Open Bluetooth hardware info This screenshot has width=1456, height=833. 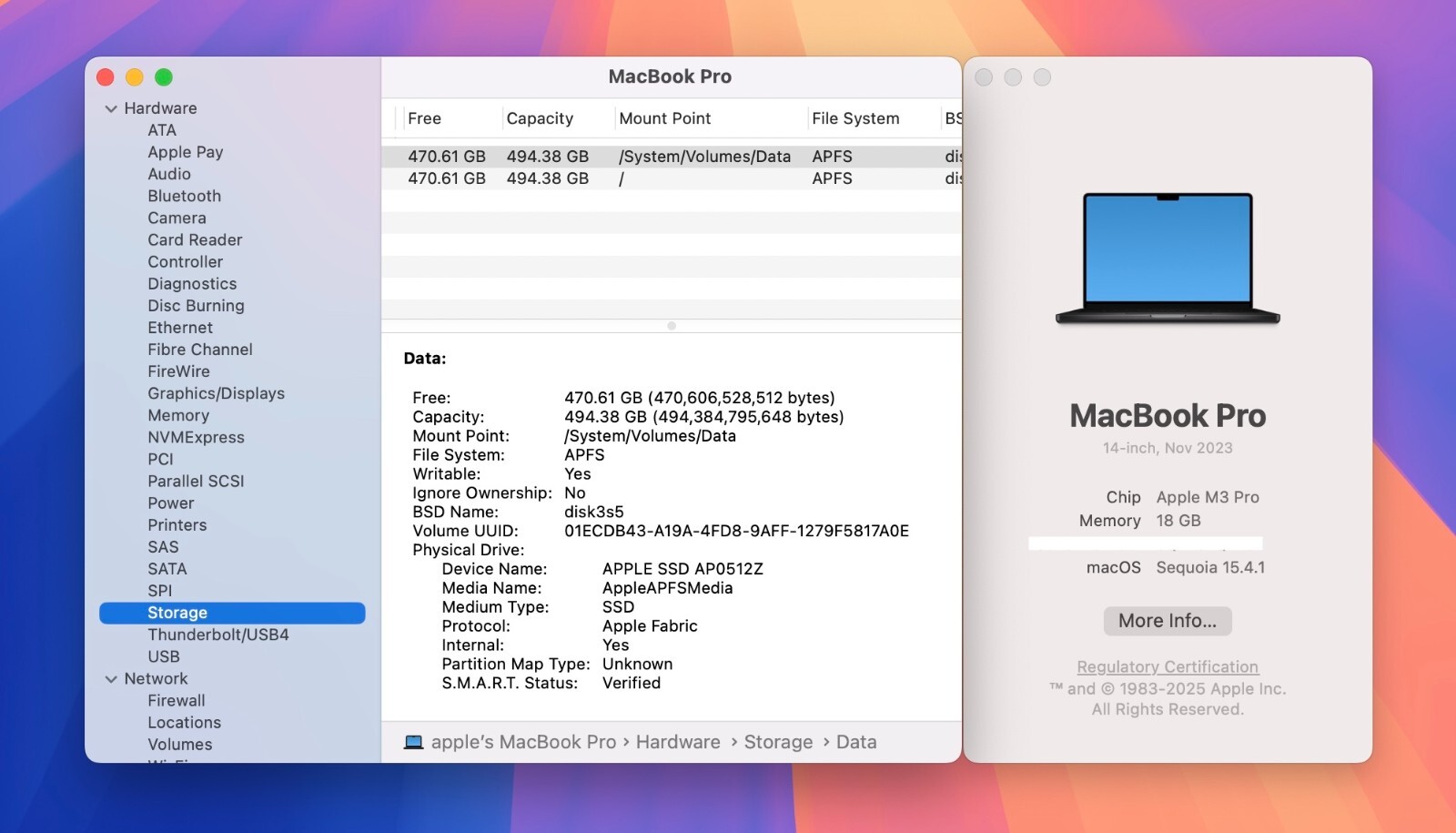(185, 196)
